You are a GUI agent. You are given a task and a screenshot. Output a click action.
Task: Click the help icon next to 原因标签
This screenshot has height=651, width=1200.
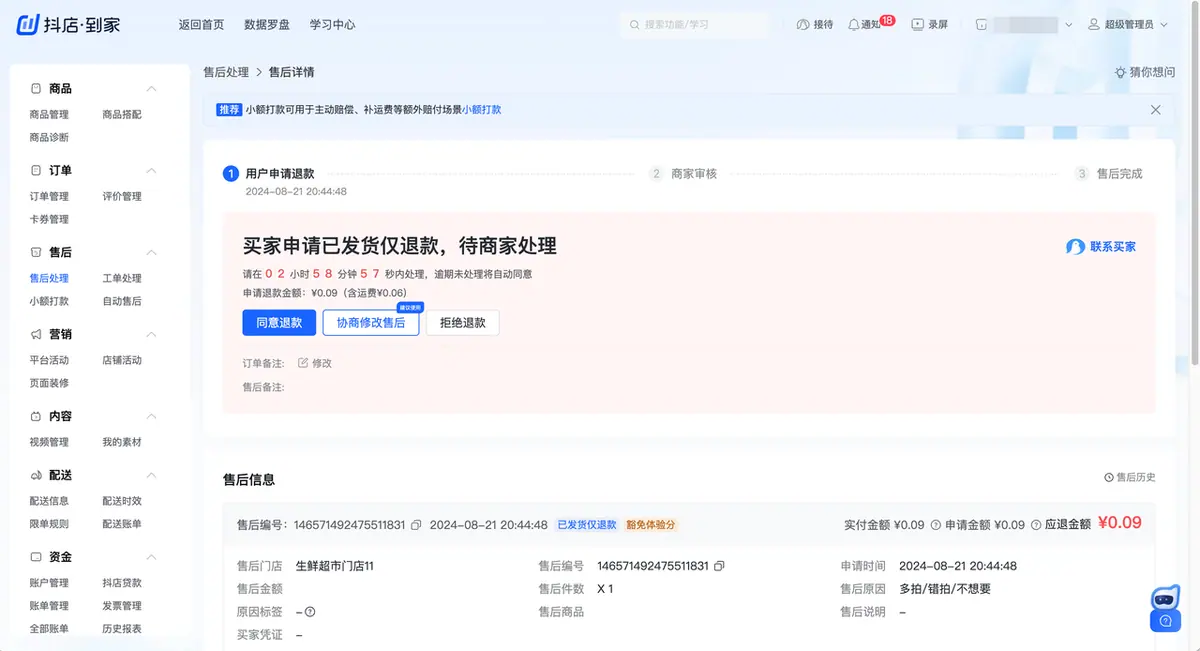click(x=310, y=612)
